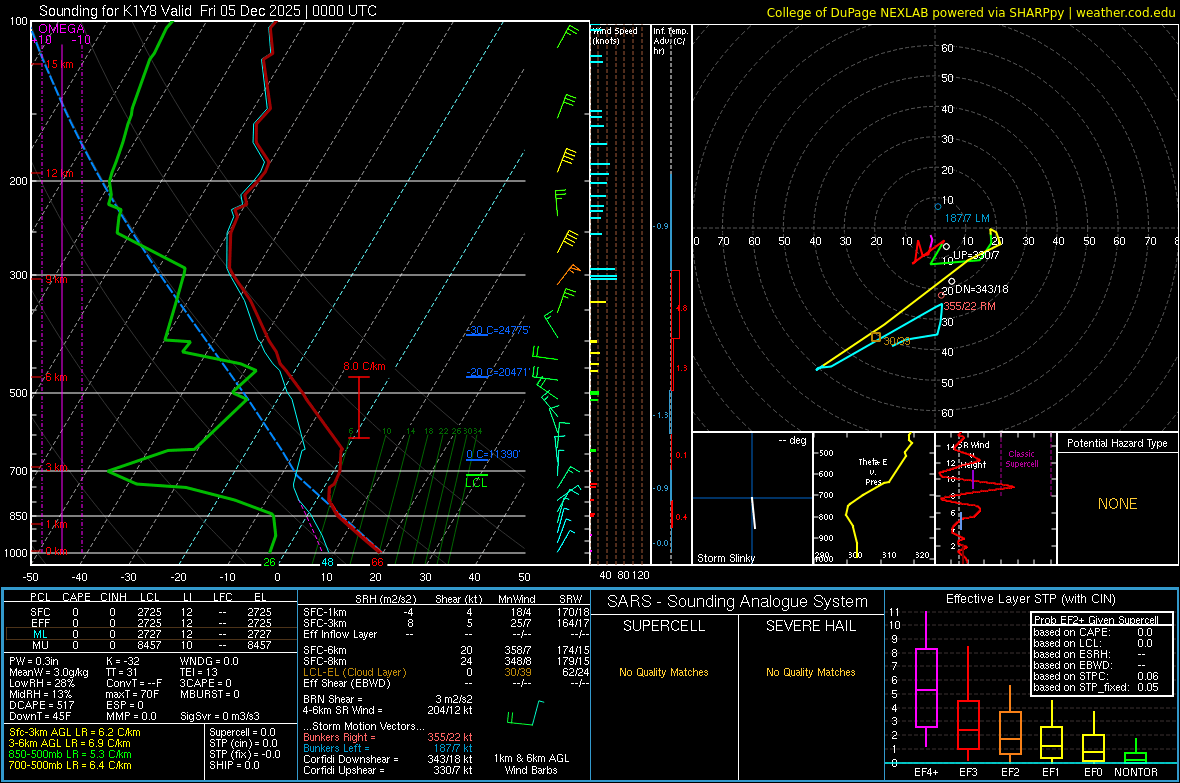Click the DN=343/18 hodograph label

tap(981, 289)
